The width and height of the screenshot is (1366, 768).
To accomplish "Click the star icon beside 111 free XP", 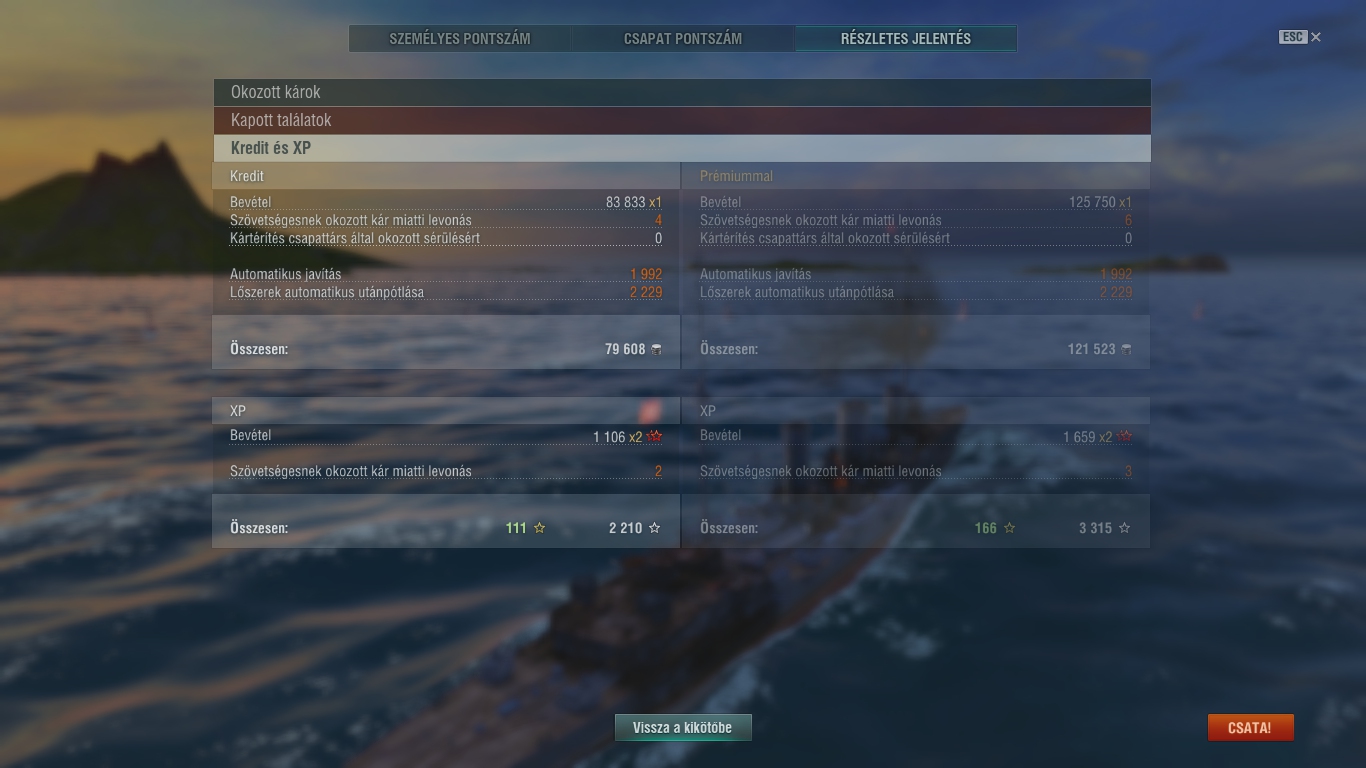I will (x=540, y=528).
